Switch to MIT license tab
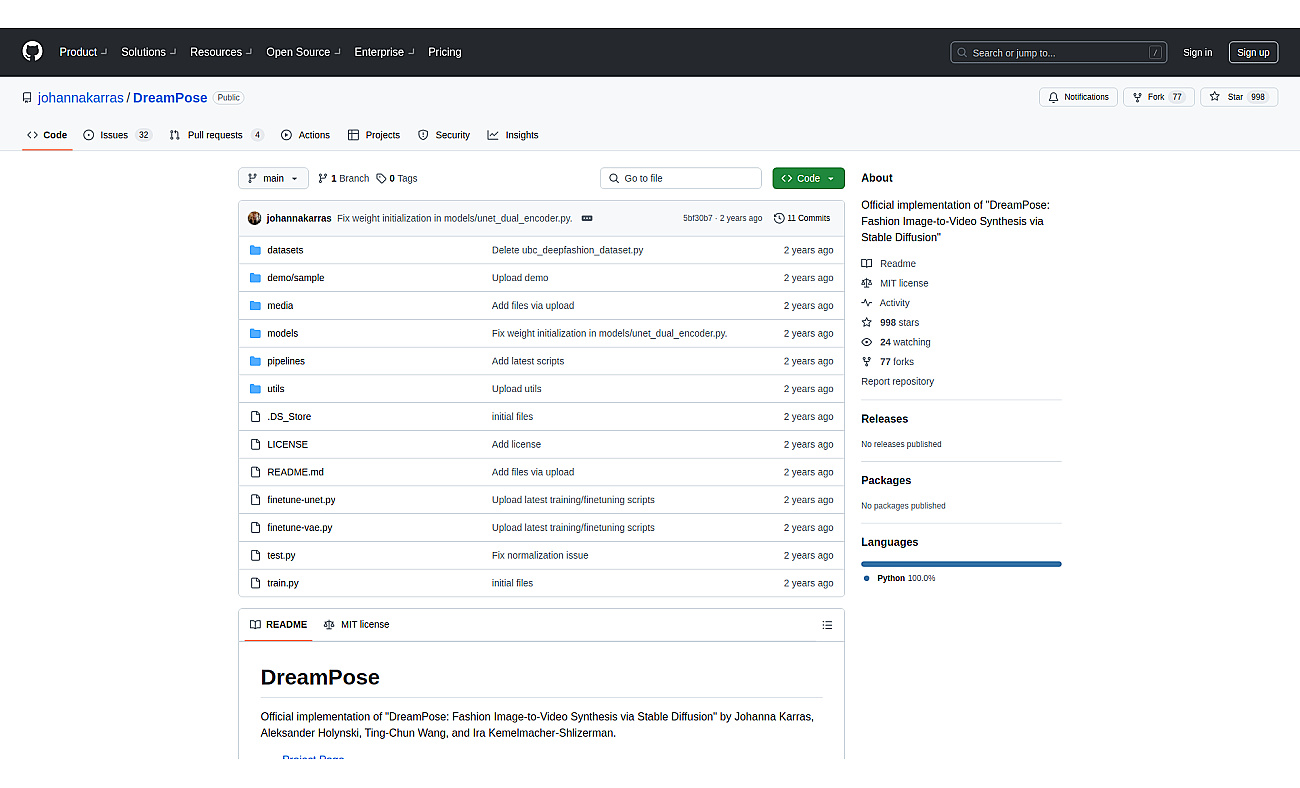 tap(356, 625)
